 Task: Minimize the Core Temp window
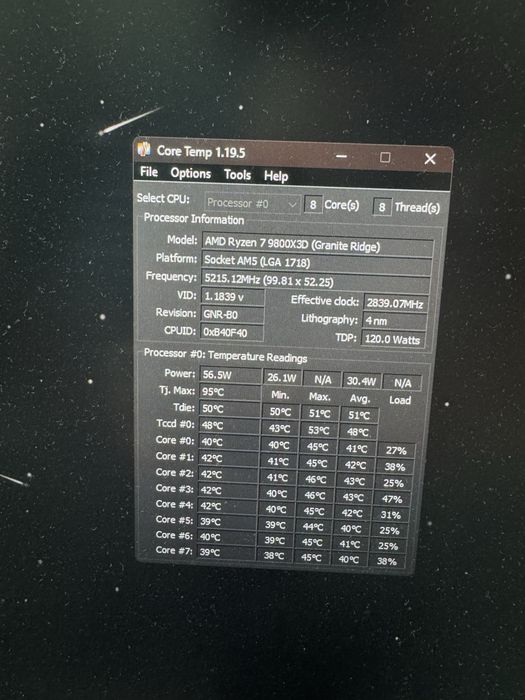(342, 156)
